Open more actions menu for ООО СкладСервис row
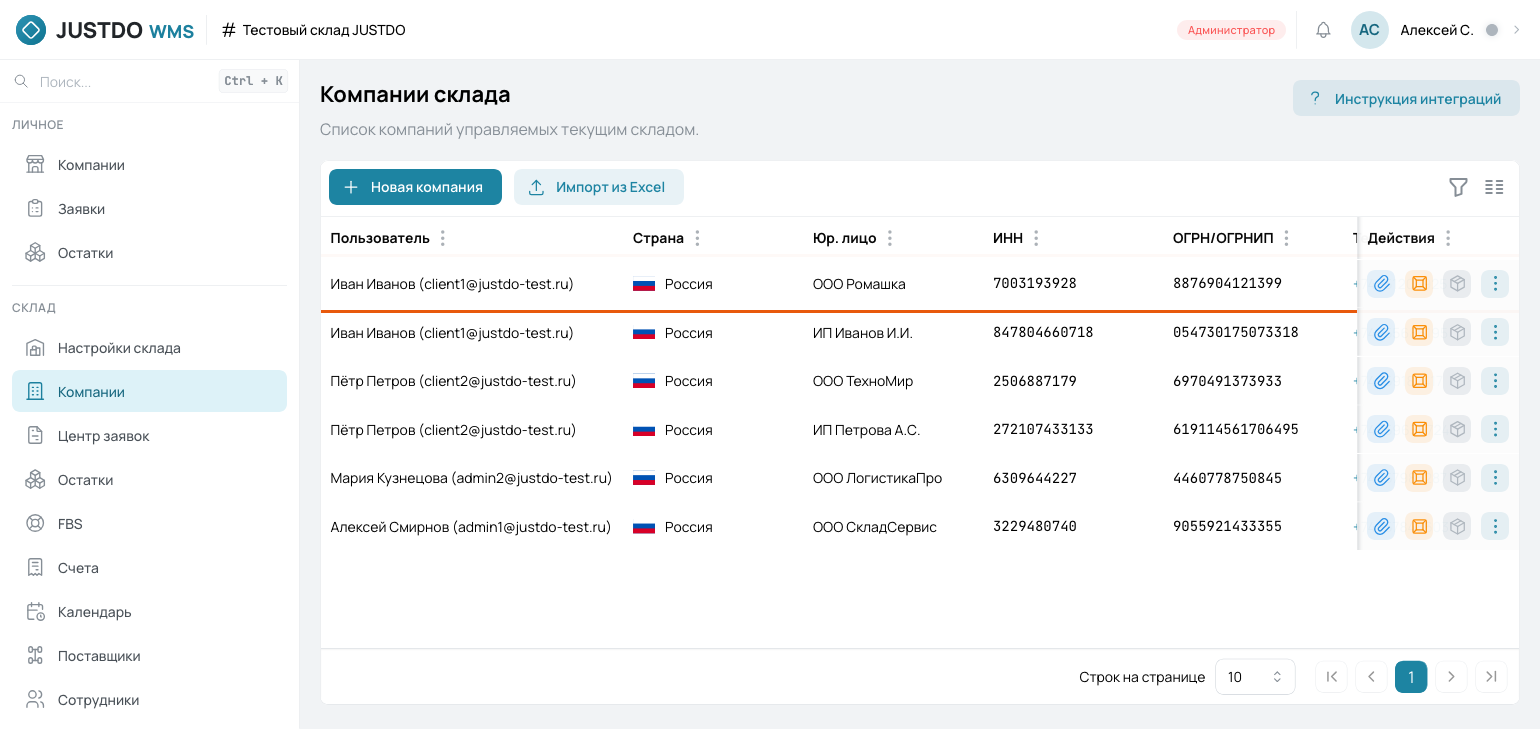The image size is (1540, 729). [x=1495, y=526]
